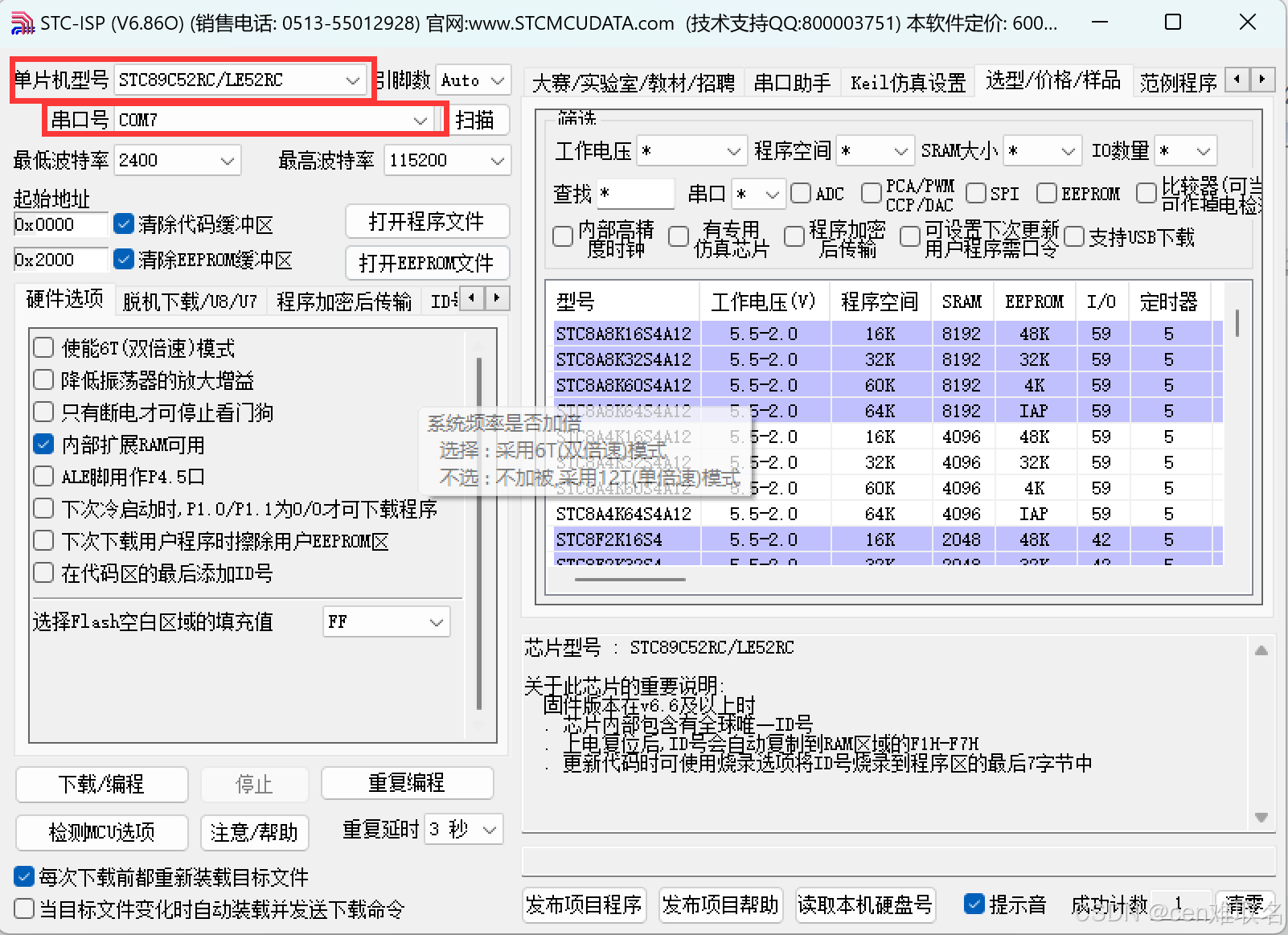Click the EEPROM address 0x2000 field
Screen dimensions: 1288x935
coord(60,260)
